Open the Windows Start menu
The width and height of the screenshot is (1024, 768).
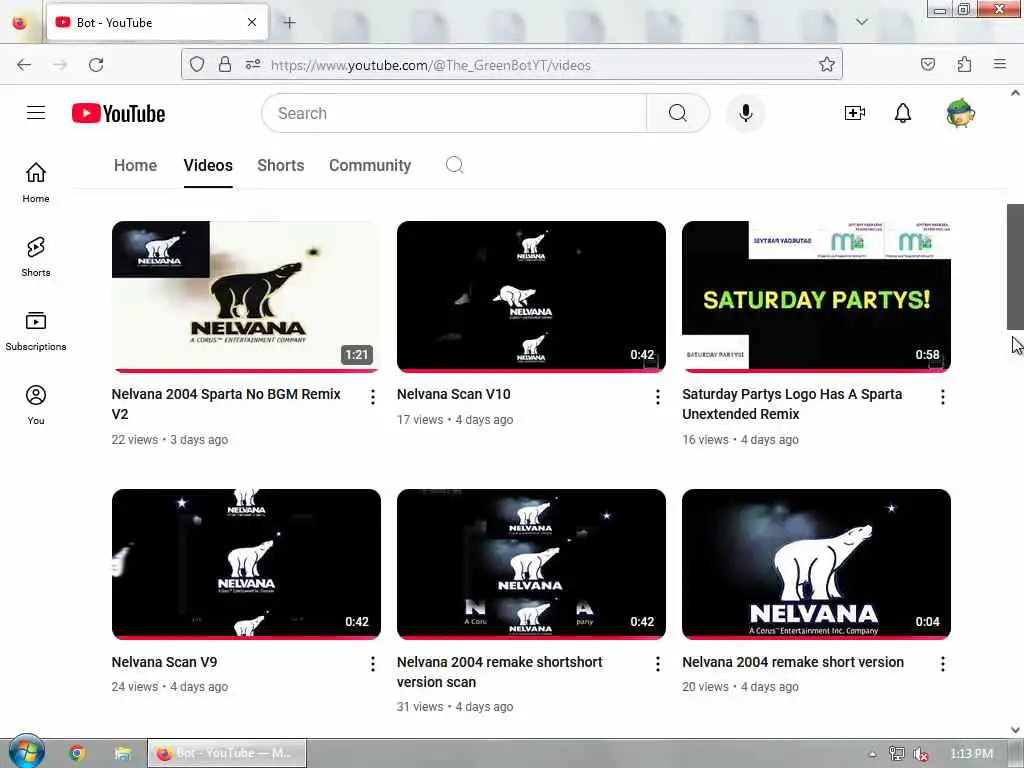pyautogui.click(x=26, y=752)
